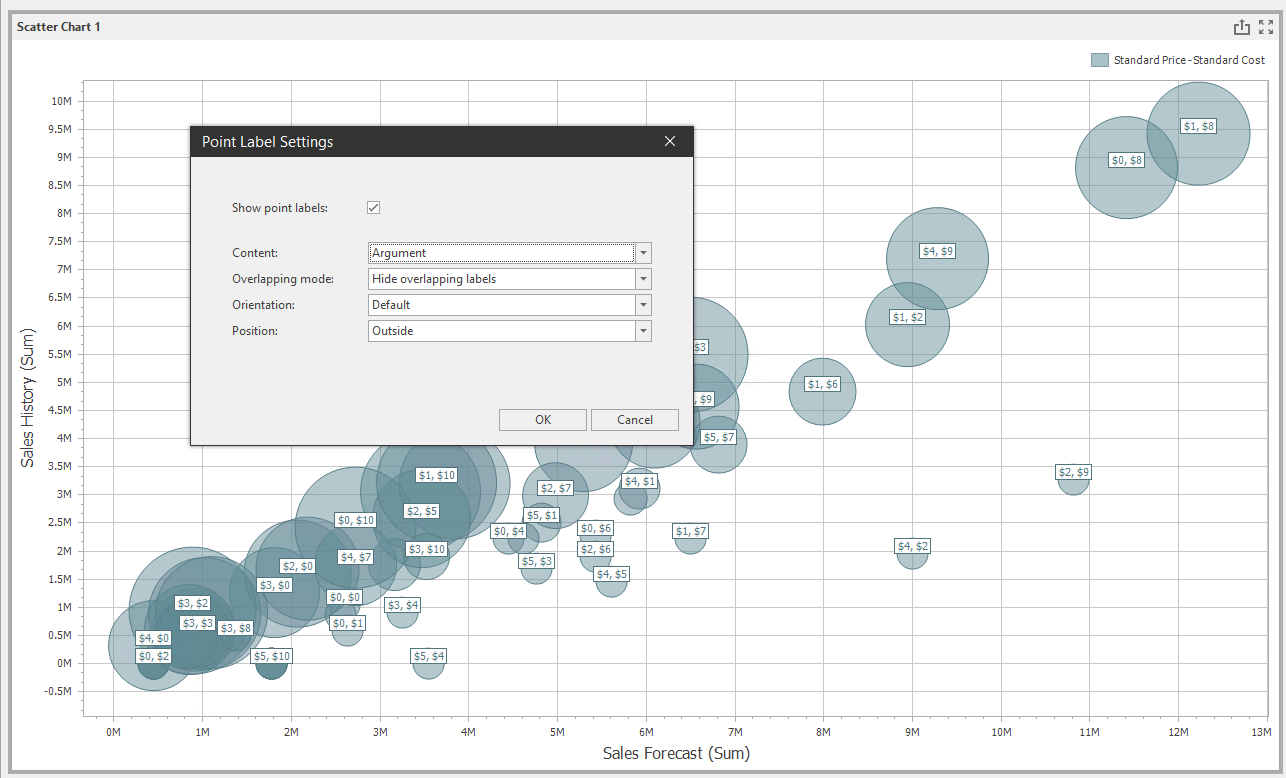Click the $4, $0 point label

click(154, 638)
